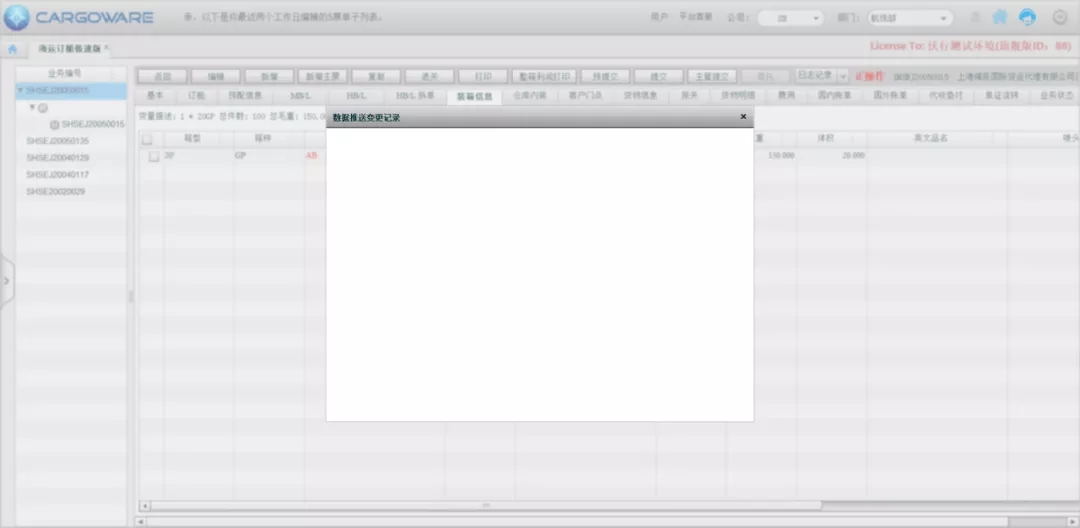
Task: Expand the collapsed left sidebar arrow handle
Action: 7,281
